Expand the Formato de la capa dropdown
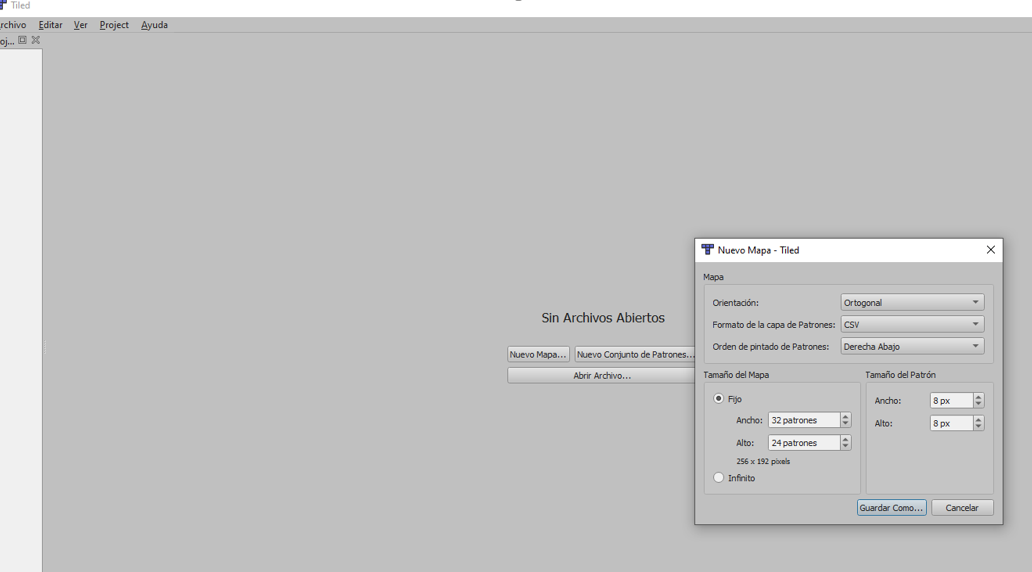1032x572 pixels. (912, 324)
